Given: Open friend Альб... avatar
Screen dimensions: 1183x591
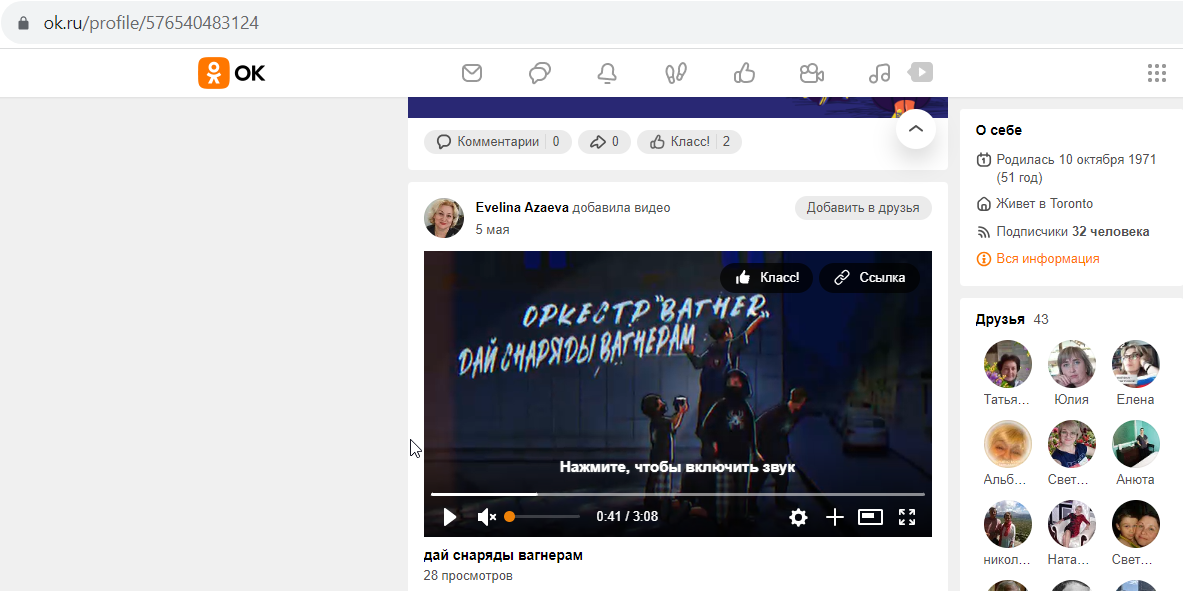Looking at the screenshot, I should click(x=1007, y=444).
